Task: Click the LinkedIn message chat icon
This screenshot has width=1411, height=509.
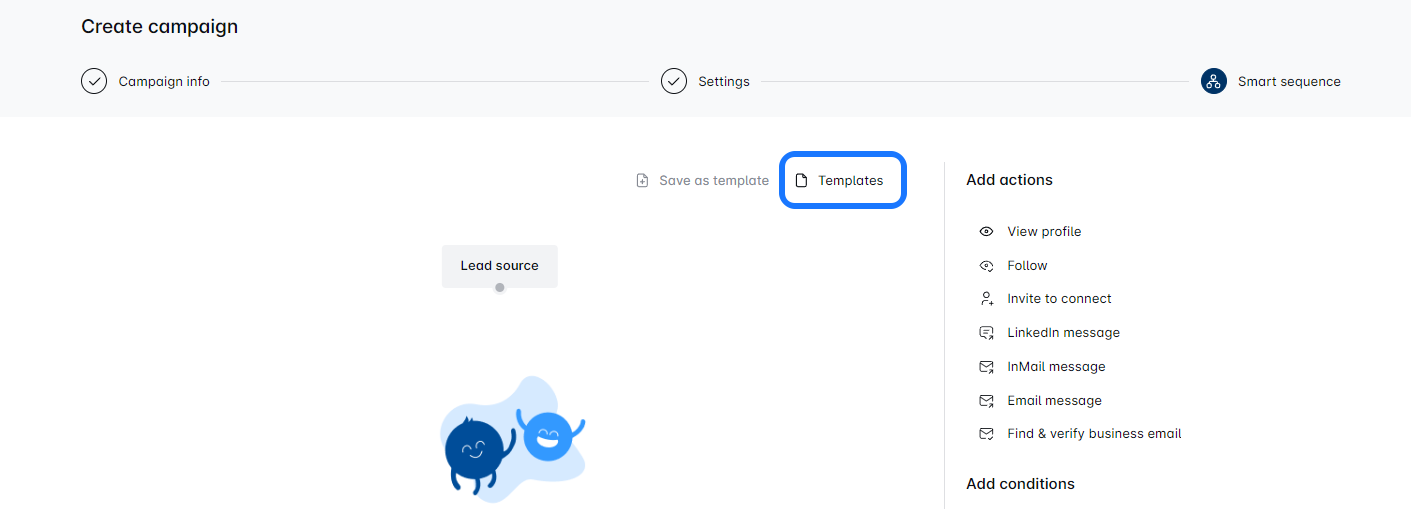Action: point(986,333)
